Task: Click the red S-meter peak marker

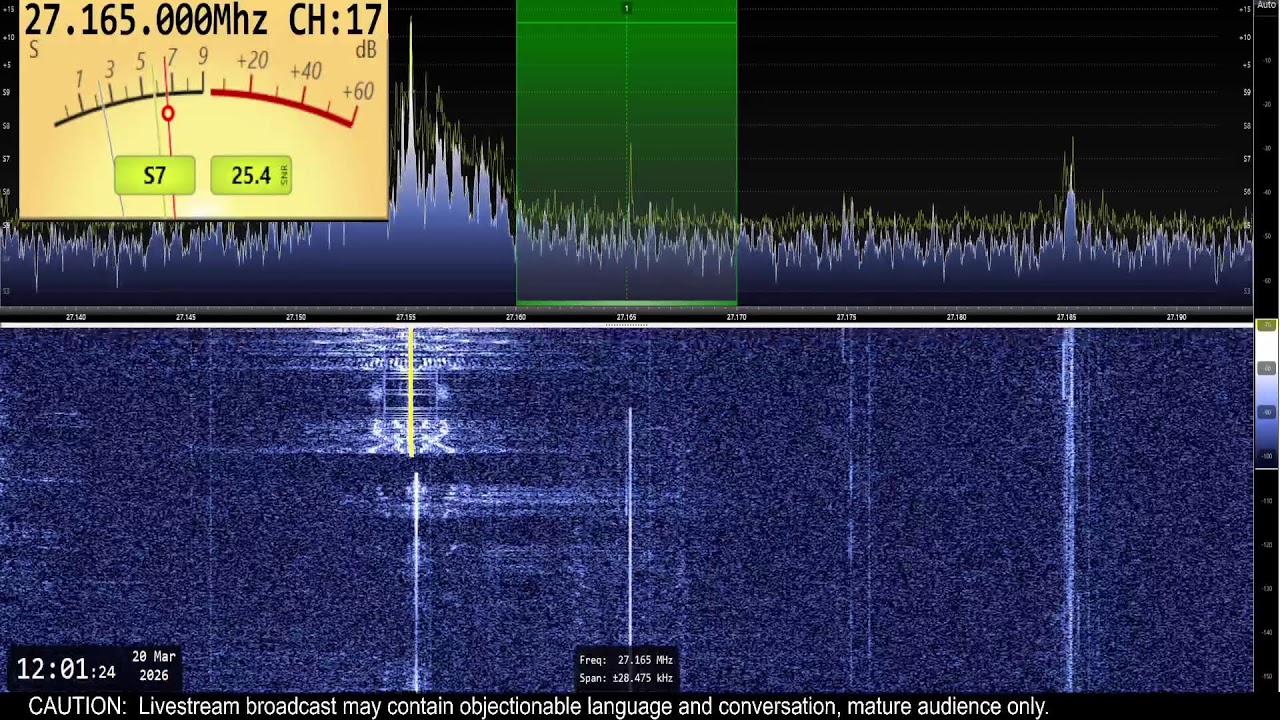Action: (168, 114)
